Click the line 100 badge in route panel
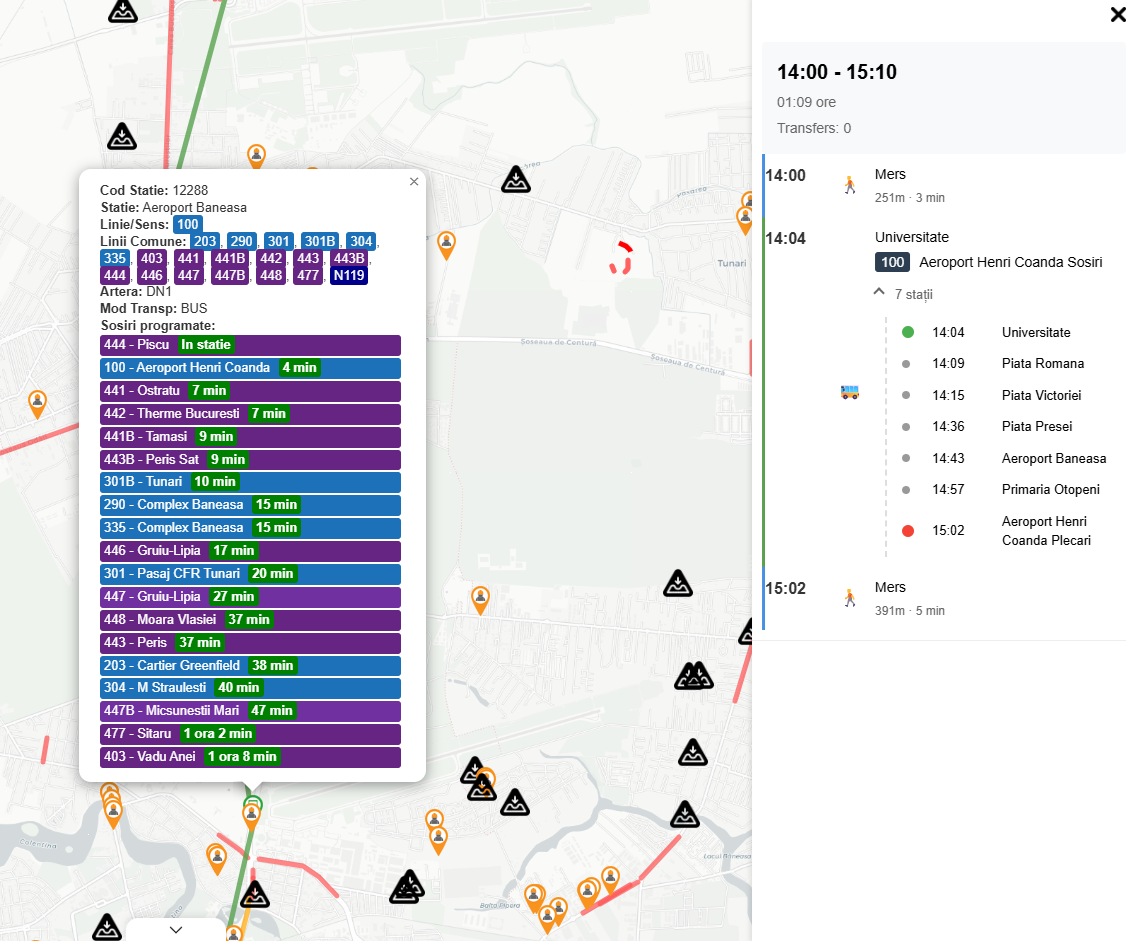Screen dimensions: 1126x941 [893, 262]
